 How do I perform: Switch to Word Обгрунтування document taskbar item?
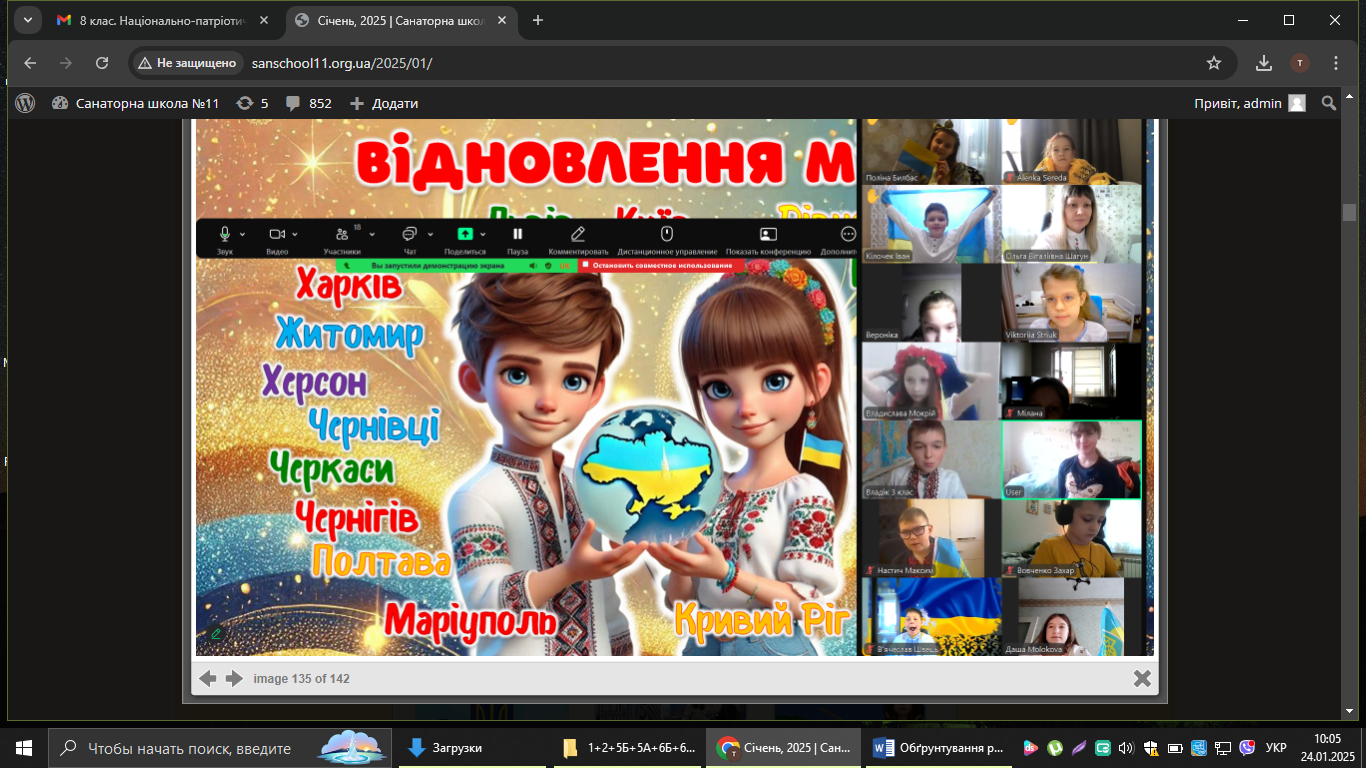(939, 748)
